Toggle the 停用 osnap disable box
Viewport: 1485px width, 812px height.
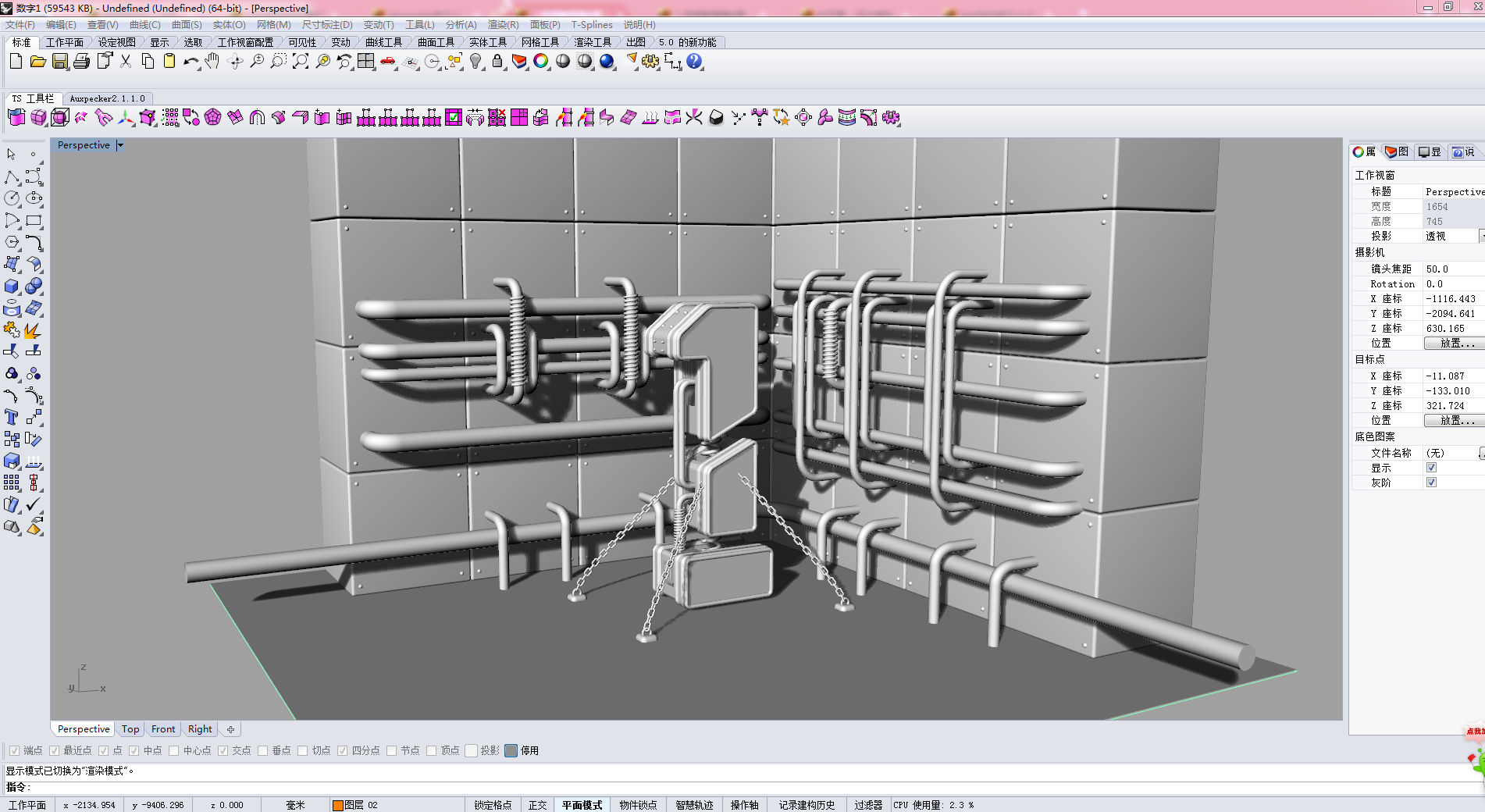click(x=511, y=750)
